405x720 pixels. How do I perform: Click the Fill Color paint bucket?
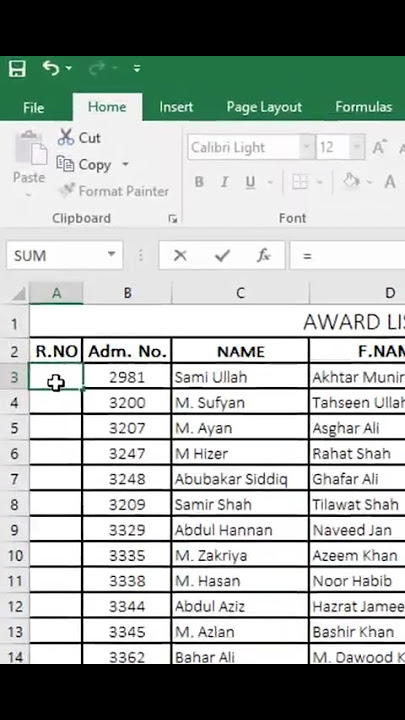(351, 182)
